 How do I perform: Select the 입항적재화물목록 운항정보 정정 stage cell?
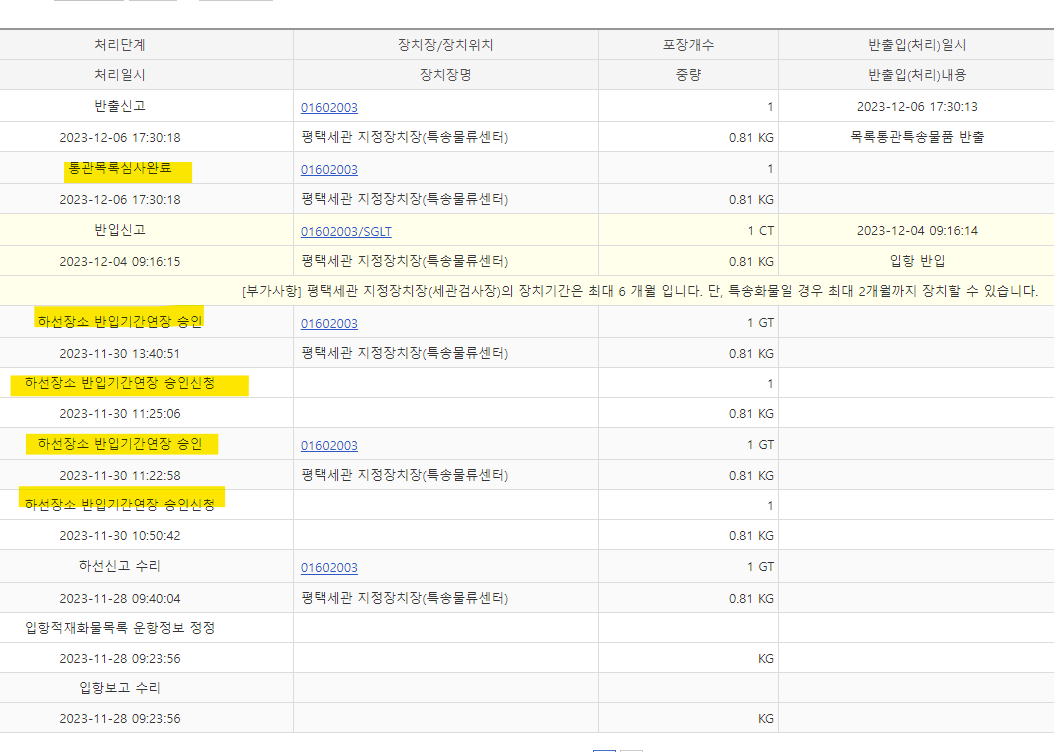[120, 628]
